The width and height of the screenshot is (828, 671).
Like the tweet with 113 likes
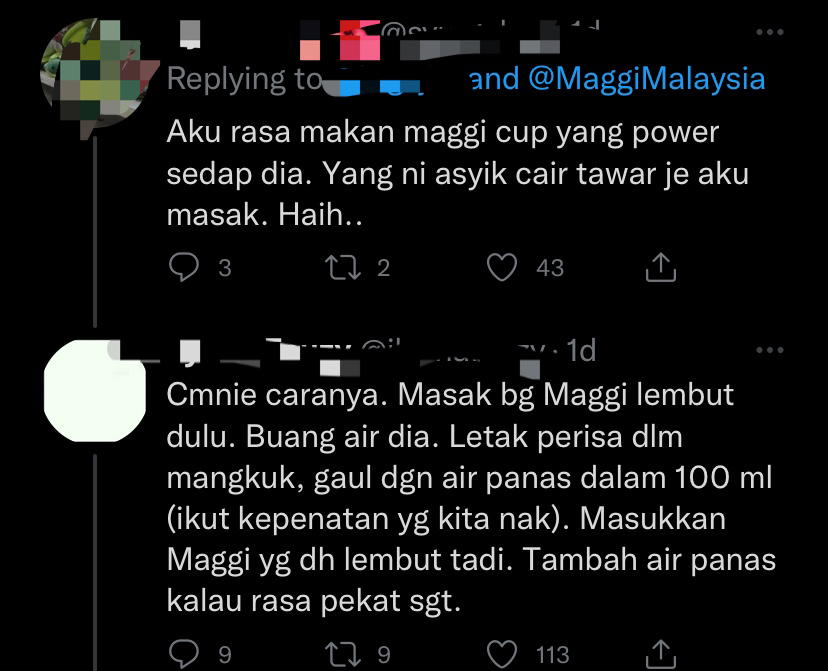(502, 654)
